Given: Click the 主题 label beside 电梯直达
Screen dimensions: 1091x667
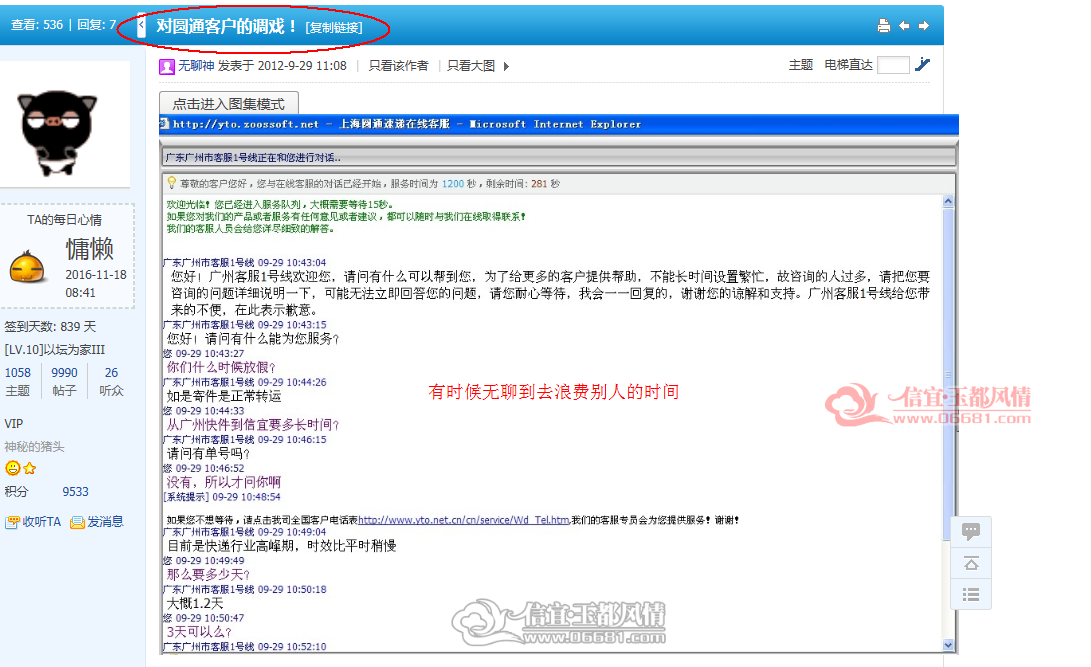Looking at the screenshot, I should coord(801,65).
